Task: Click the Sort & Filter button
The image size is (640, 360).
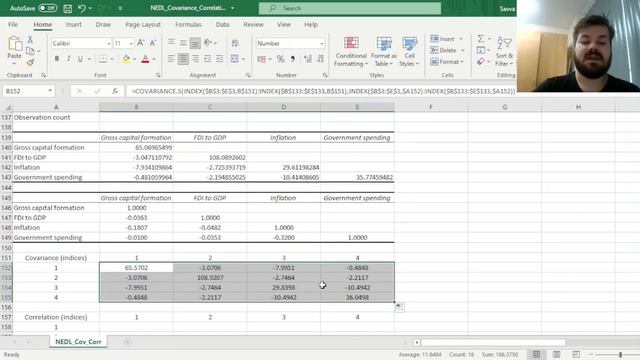Action: pyautogui.click(x=504, y=51)
